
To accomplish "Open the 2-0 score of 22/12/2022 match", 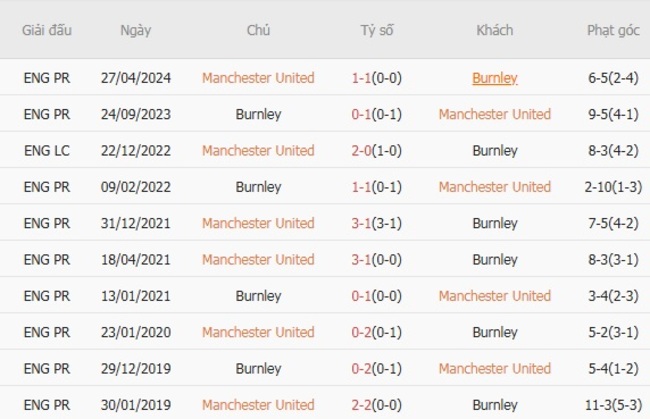I will 377,151.
